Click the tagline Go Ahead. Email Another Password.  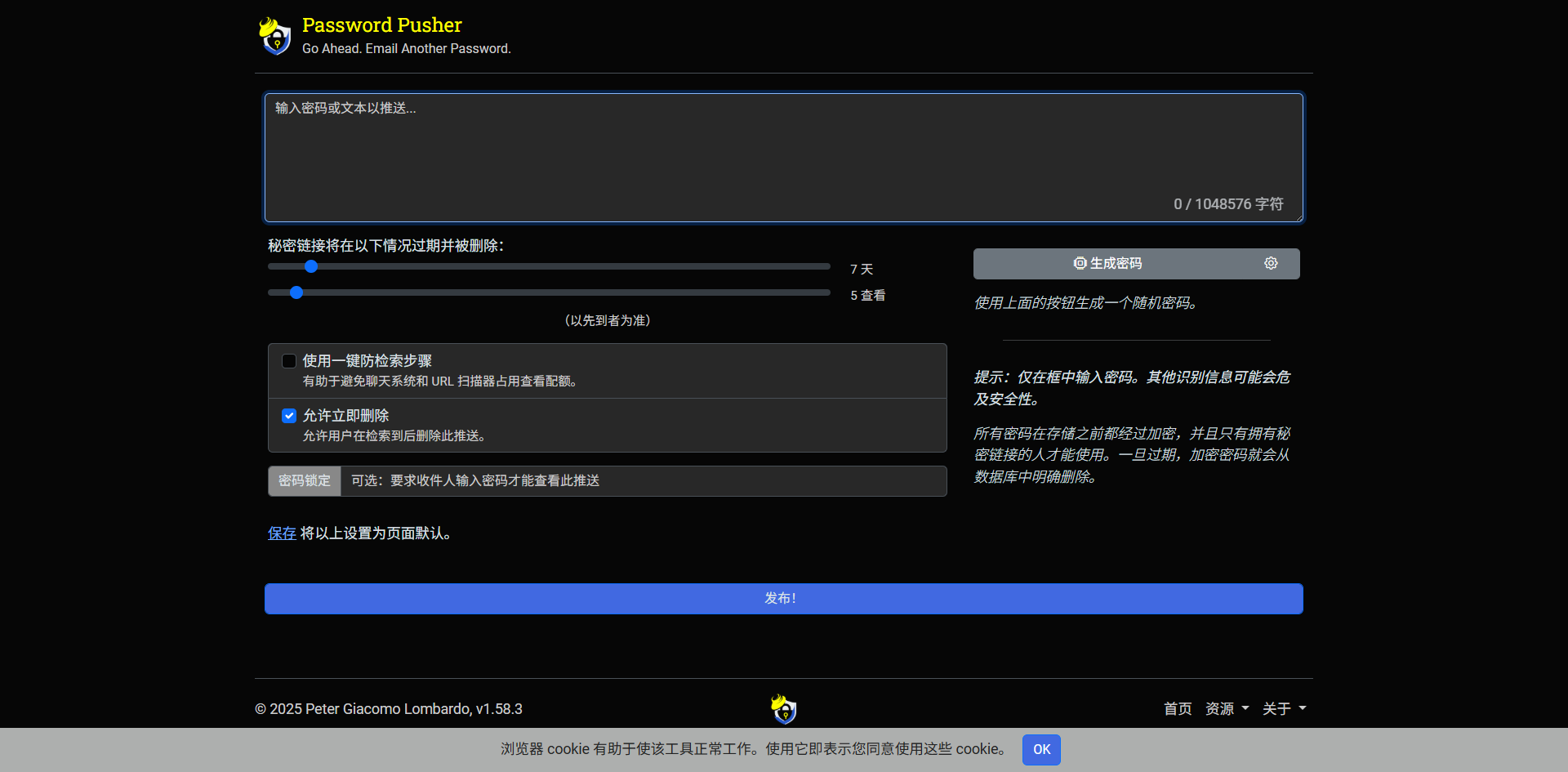(x=407, y=49)
